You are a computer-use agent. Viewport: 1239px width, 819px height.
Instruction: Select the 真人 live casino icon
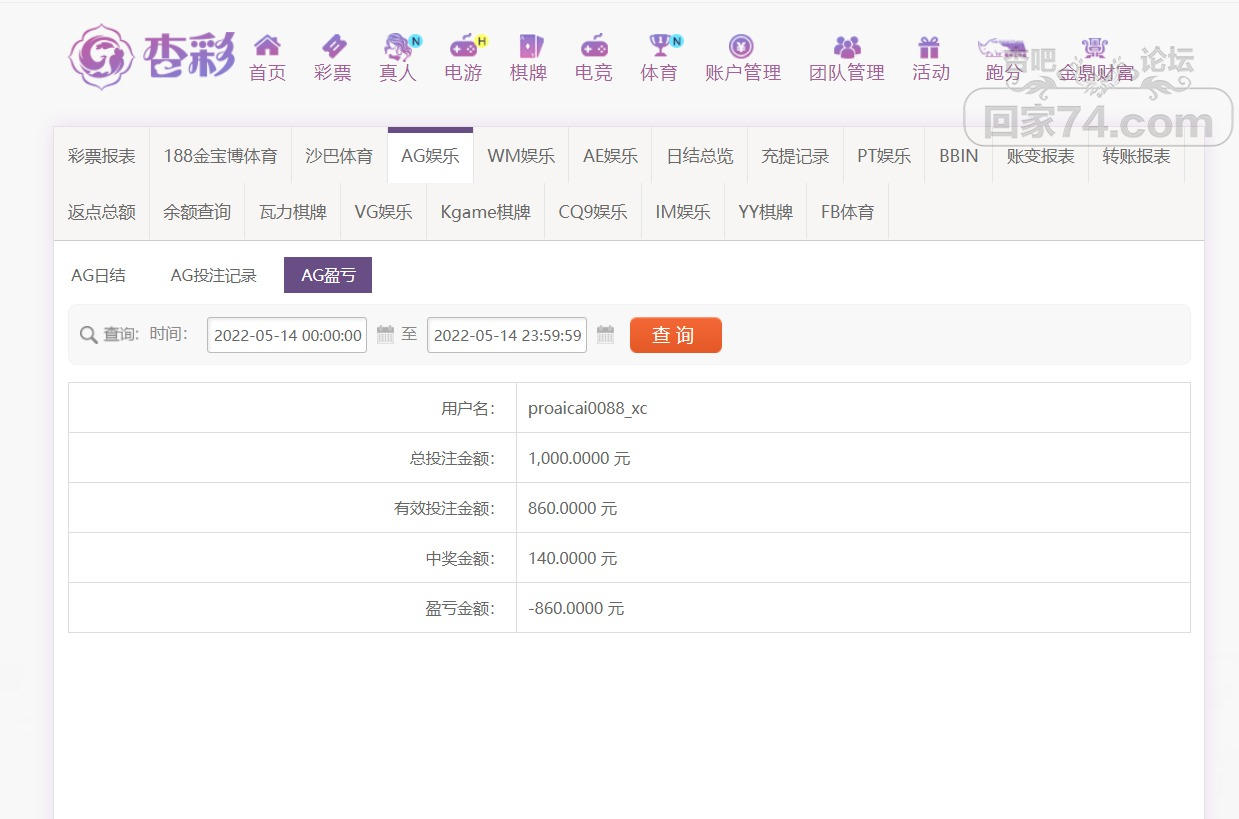pos(398,47)
